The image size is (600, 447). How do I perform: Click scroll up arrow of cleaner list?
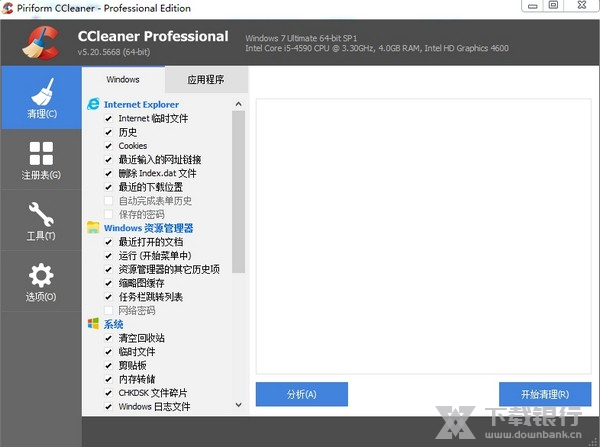tap(238, 104)
